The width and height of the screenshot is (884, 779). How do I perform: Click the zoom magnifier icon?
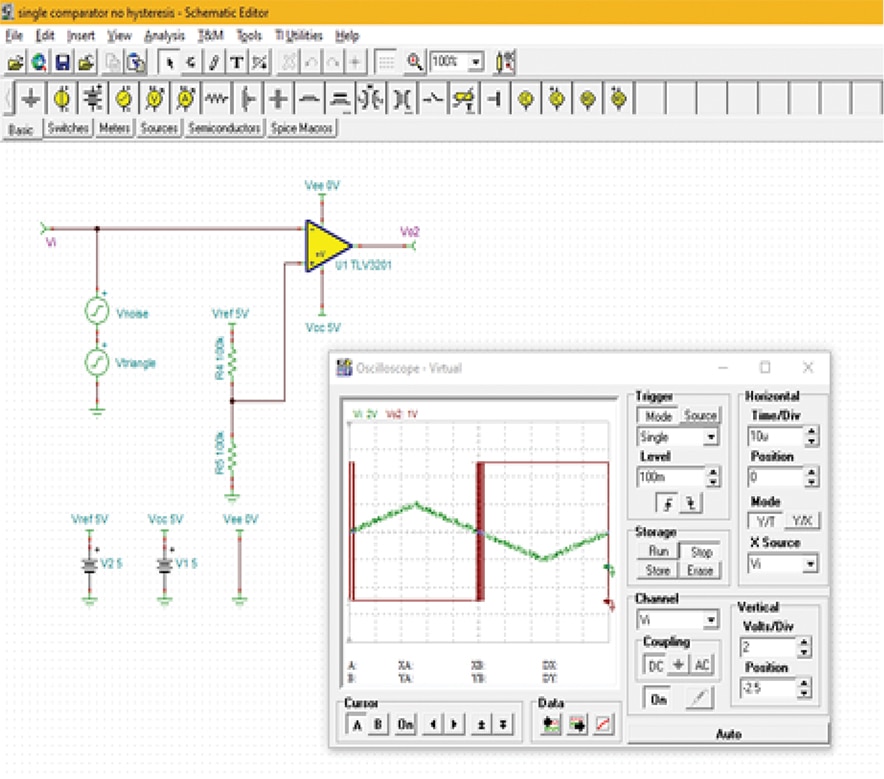415,62
